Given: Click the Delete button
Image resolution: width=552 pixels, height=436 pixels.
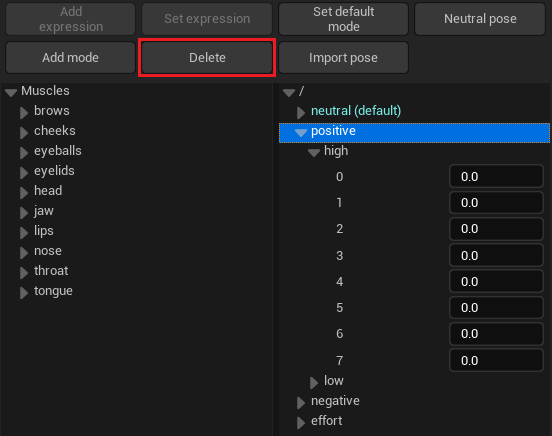Looking at the screenshot, I should (x=207, y=58).
